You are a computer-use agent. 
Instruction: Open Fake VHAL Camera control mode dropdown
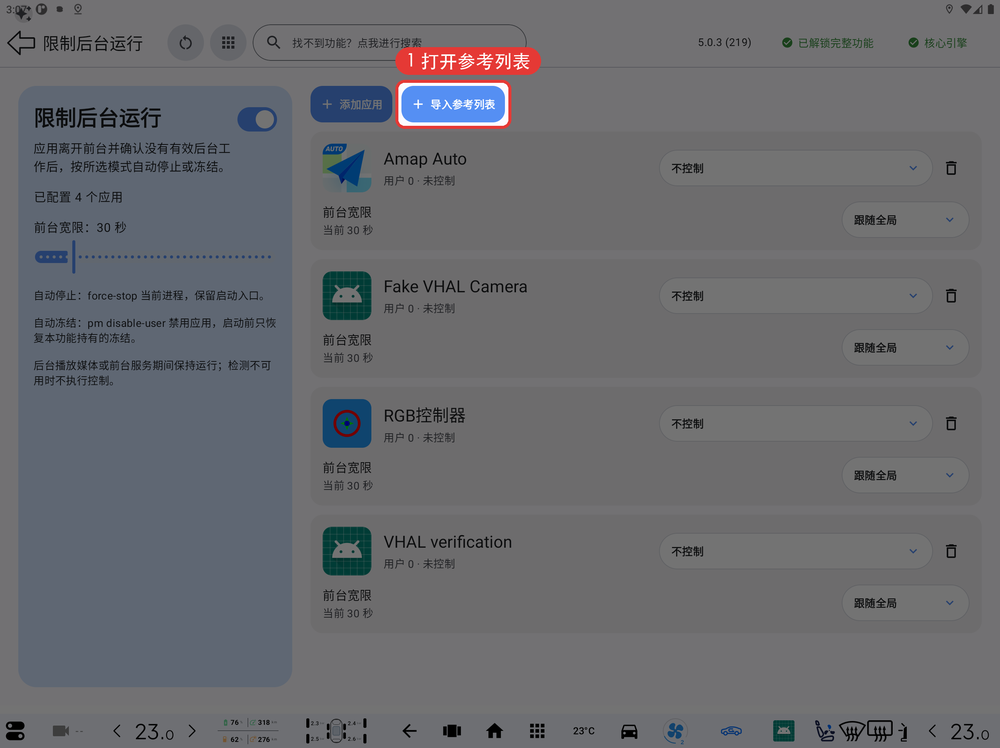click(795, 296)
